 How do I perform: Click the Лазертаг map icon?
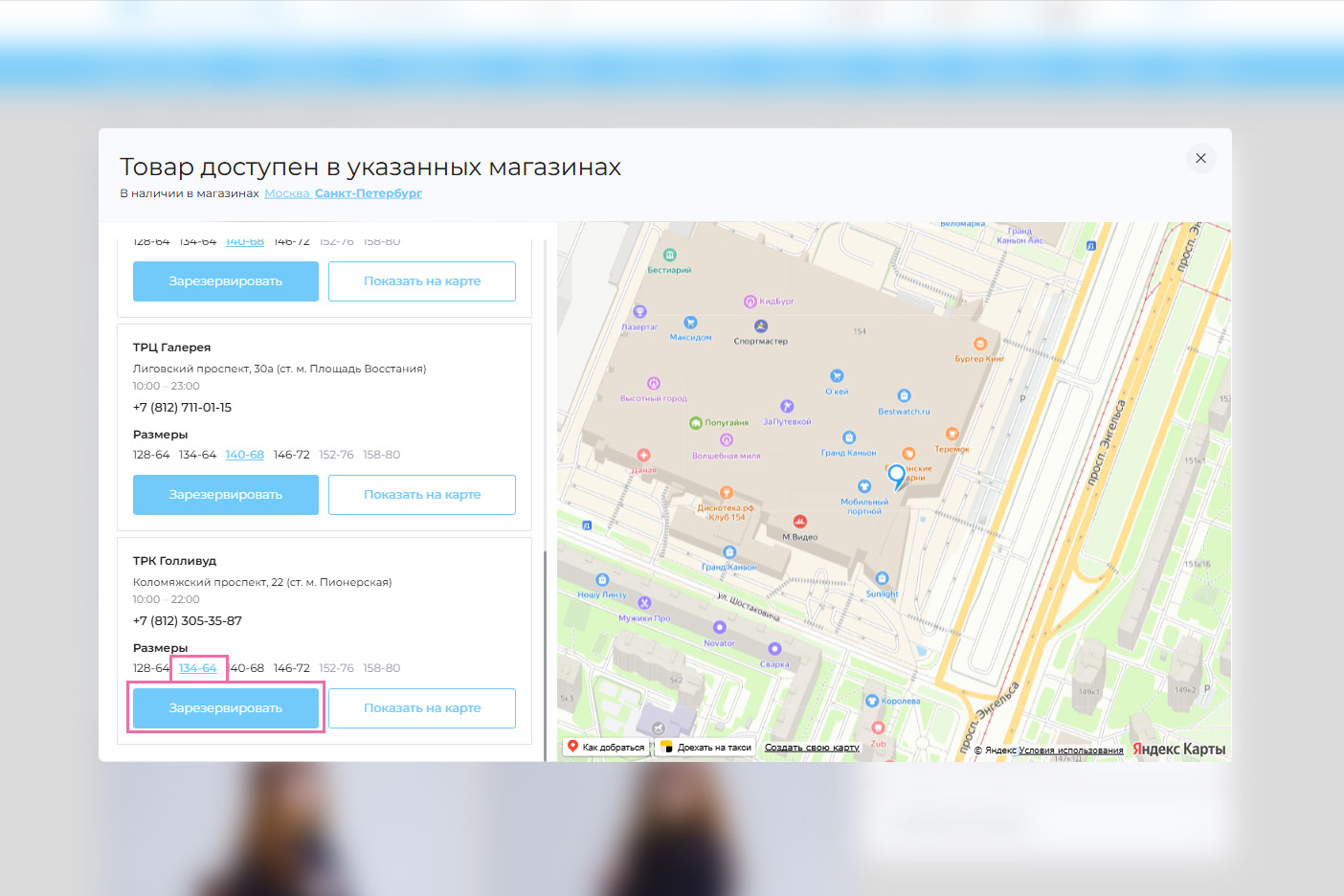[x=640, y=311]
